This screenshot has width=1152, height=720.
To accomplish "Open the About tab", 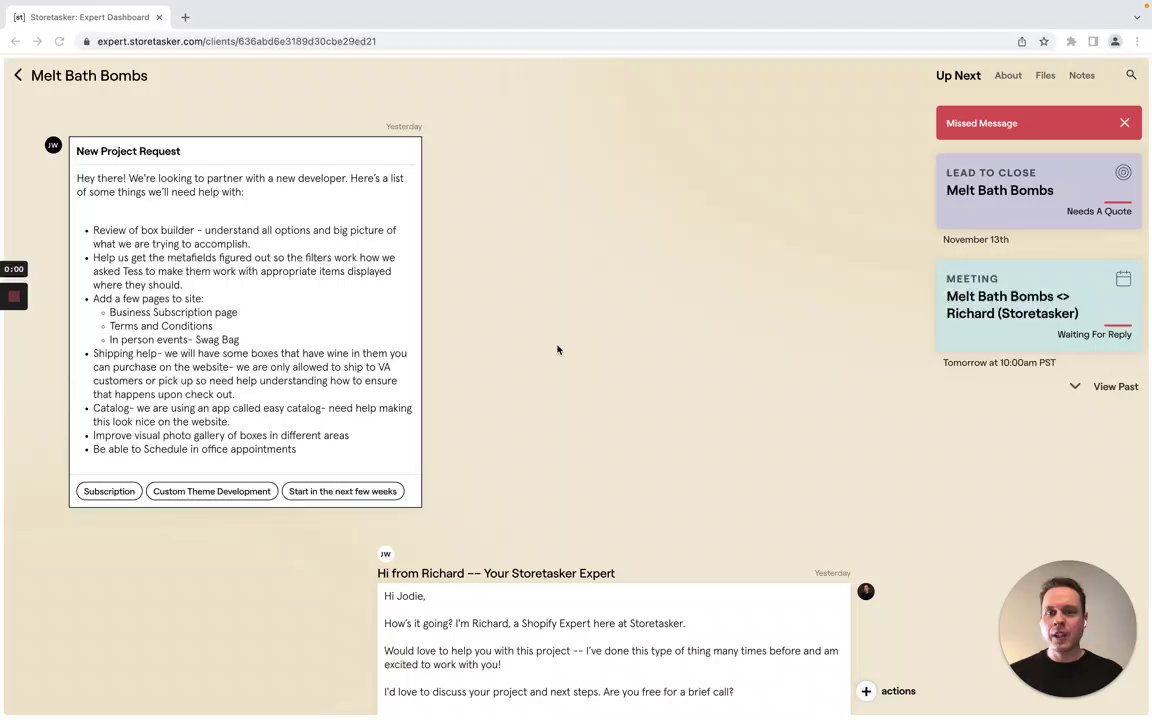I will click(x=1008, y=75).
